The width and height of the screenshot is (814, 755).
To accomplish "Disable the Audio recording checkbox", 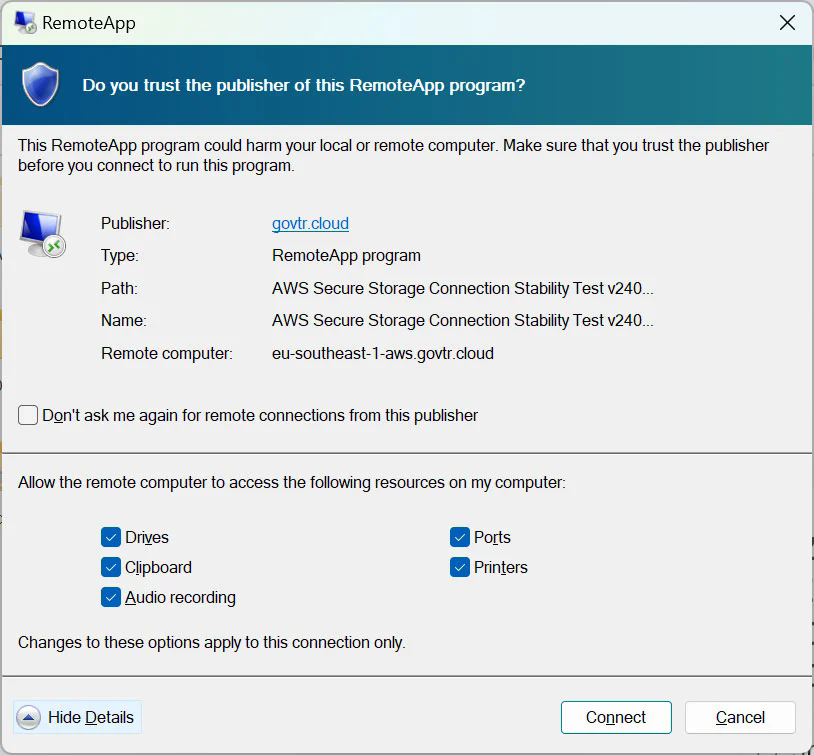I will 111,597.
